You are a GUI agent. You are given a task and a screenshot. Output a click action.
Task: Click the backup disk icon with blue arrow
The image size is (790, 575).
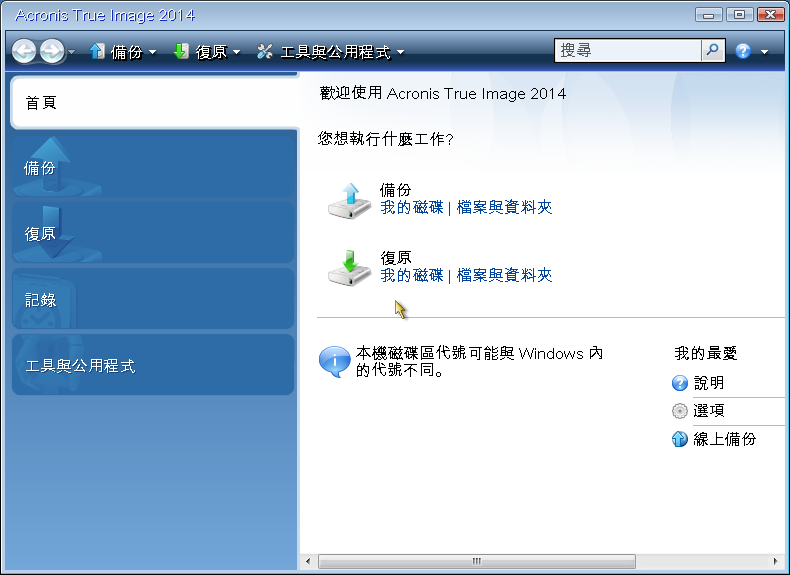click(349, 201)
